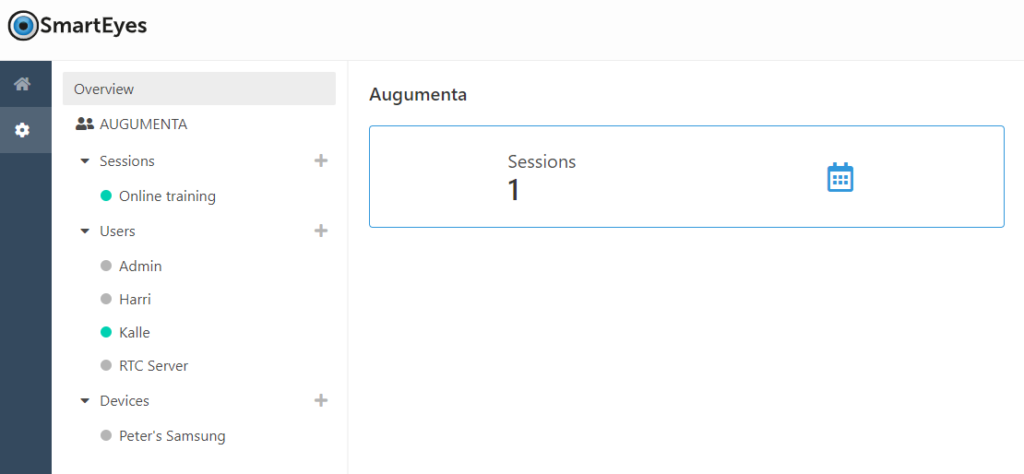Viewport: 1024px width, 474px height.
Task: Add a new device with plus icon
Action: (x=321, y=400)
